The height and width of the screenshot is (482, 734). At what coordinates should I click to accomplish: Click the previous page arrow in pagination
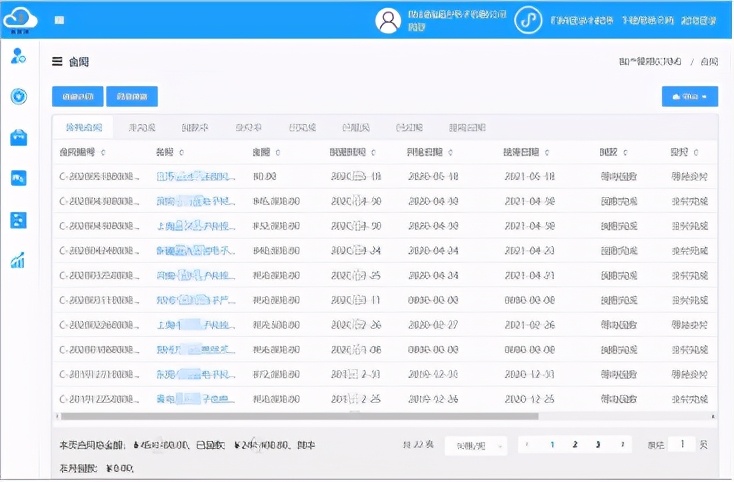[x=528, y=445]
